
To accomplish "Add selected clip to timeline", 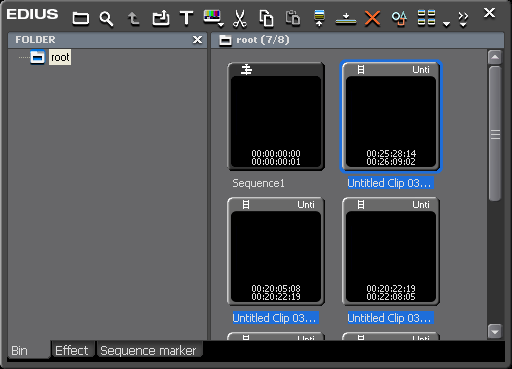I will coord(346,19).
